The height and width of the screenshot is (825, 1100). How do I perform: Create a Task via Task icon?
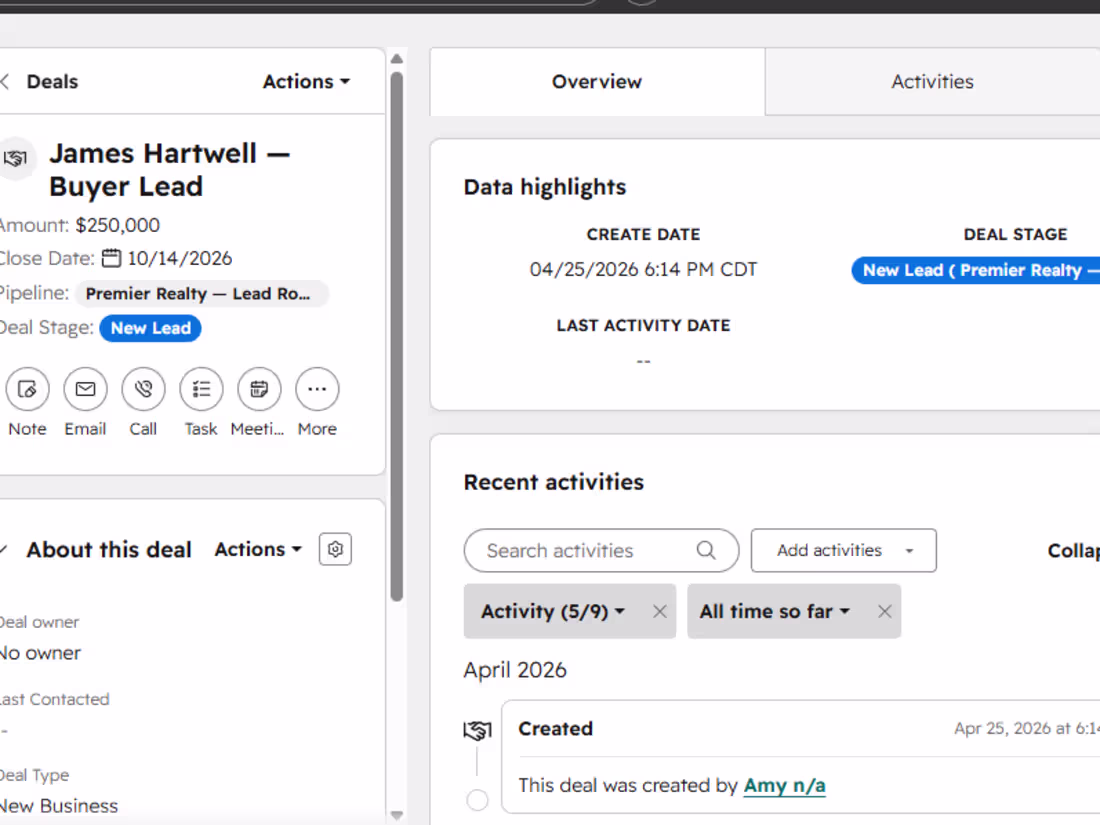point(201,389)
